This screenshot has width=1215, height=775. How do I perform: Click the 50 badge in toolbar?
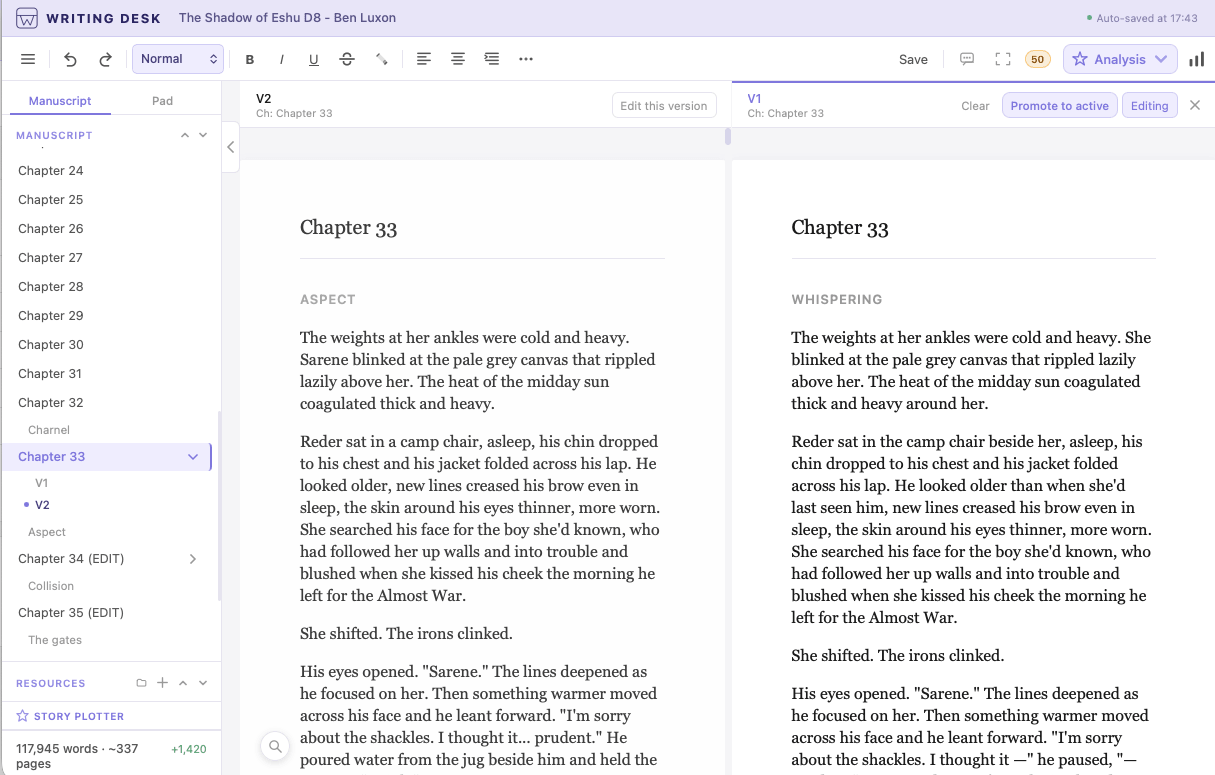coord(1038,59)
